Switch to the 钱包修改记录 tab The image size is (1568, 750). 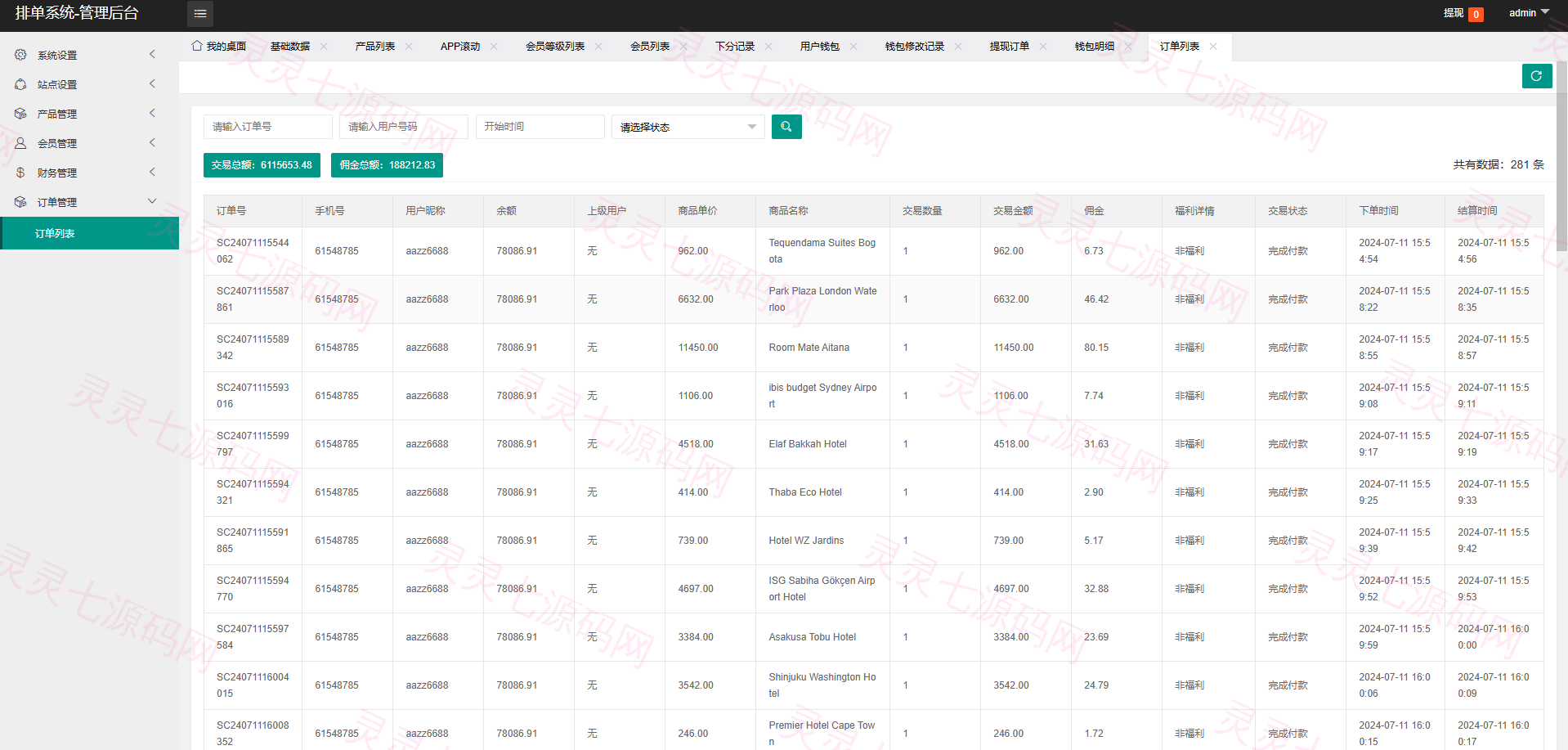[915, 47]
